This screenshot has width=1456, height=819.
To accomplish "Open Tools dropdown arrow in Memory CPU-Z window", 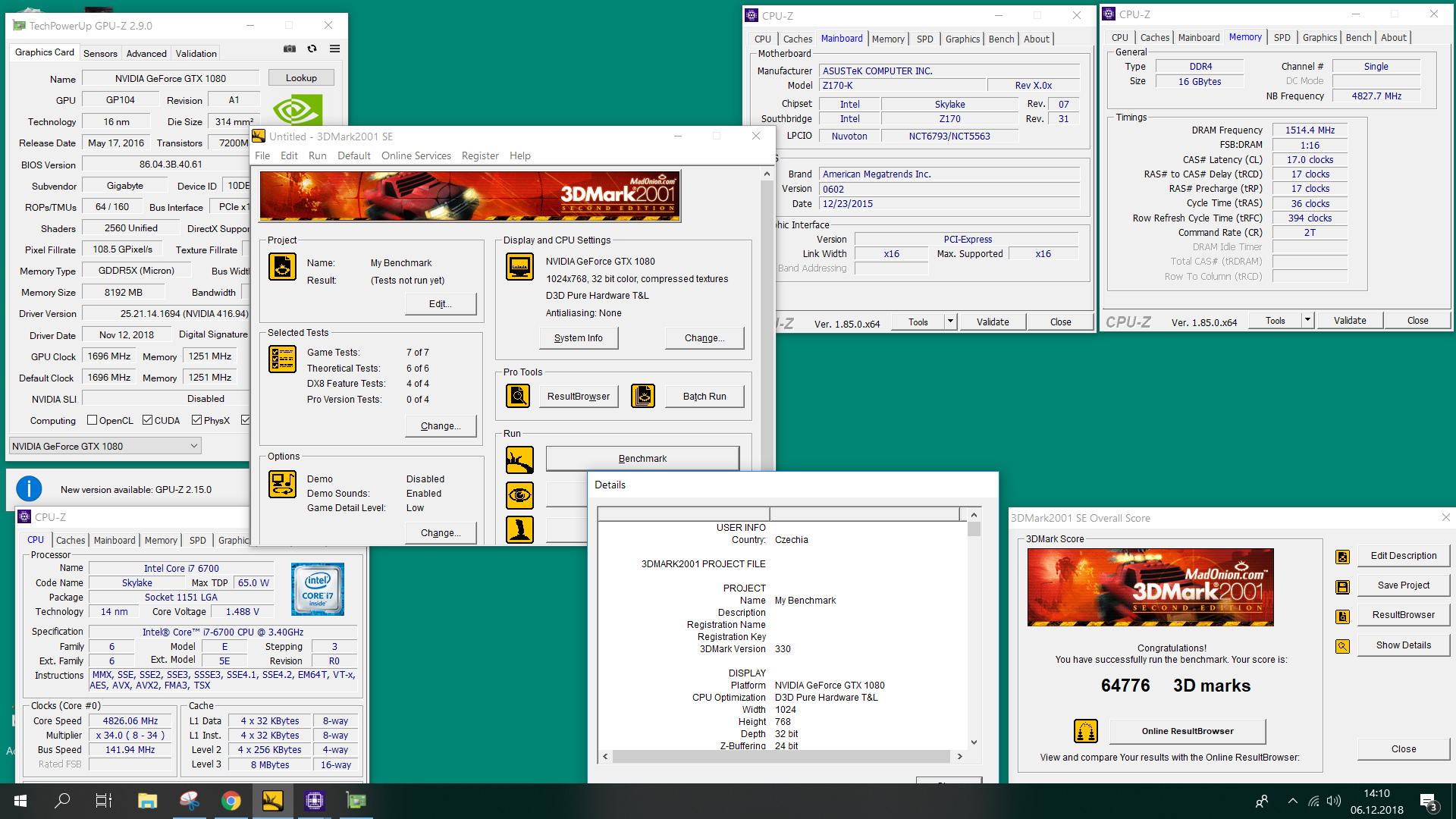I will tap(1307, 320).
